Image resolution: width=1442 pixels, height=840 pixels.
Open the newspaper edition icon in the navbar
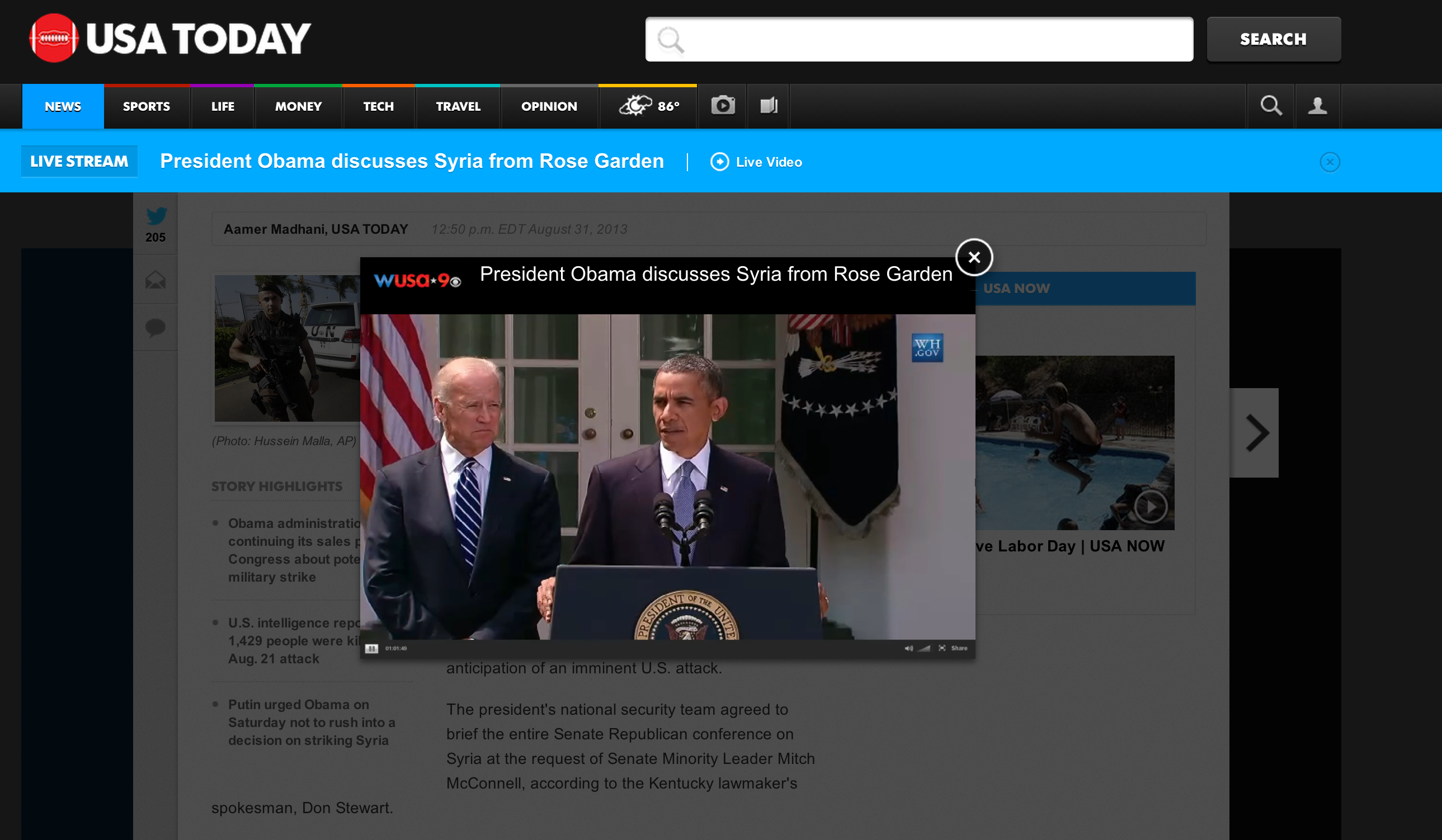pos(769,106)
